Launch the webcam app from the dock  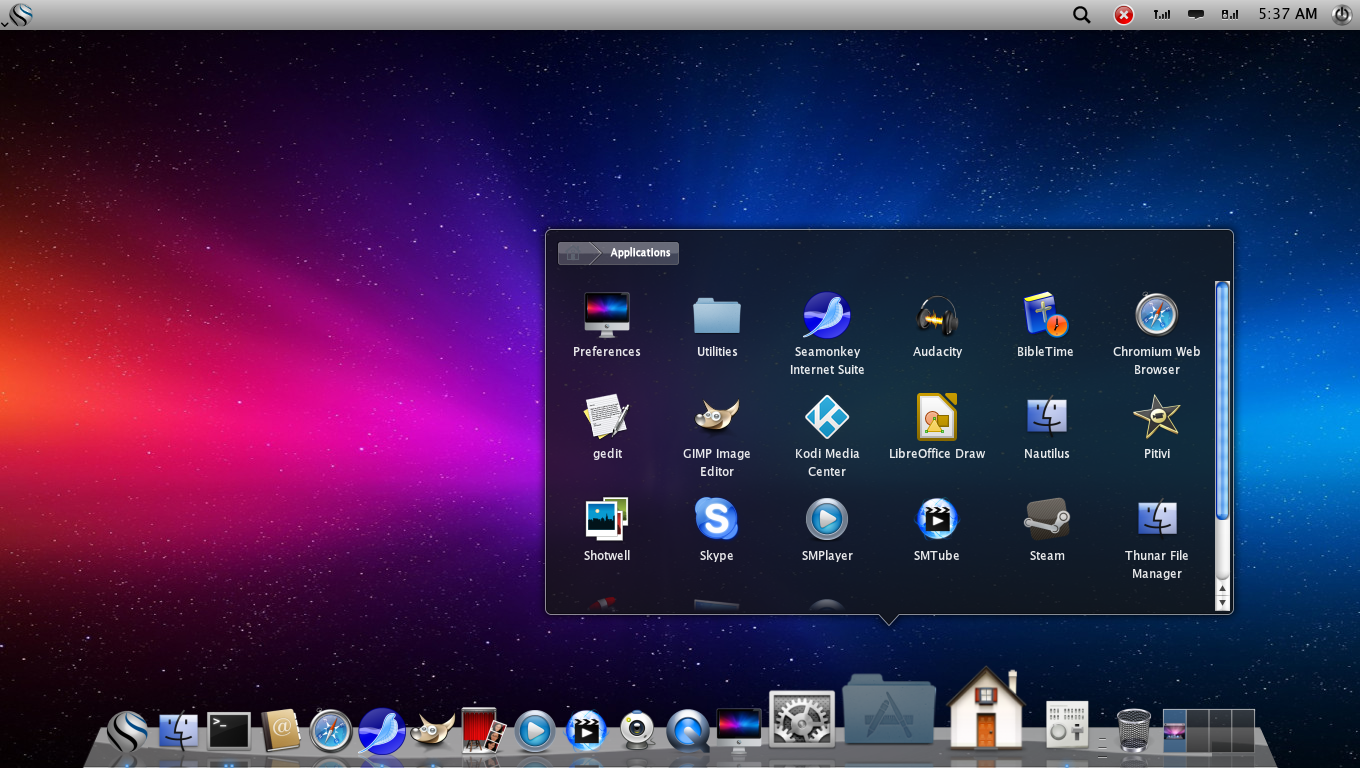pyautogui.click(x=637, y=731)
